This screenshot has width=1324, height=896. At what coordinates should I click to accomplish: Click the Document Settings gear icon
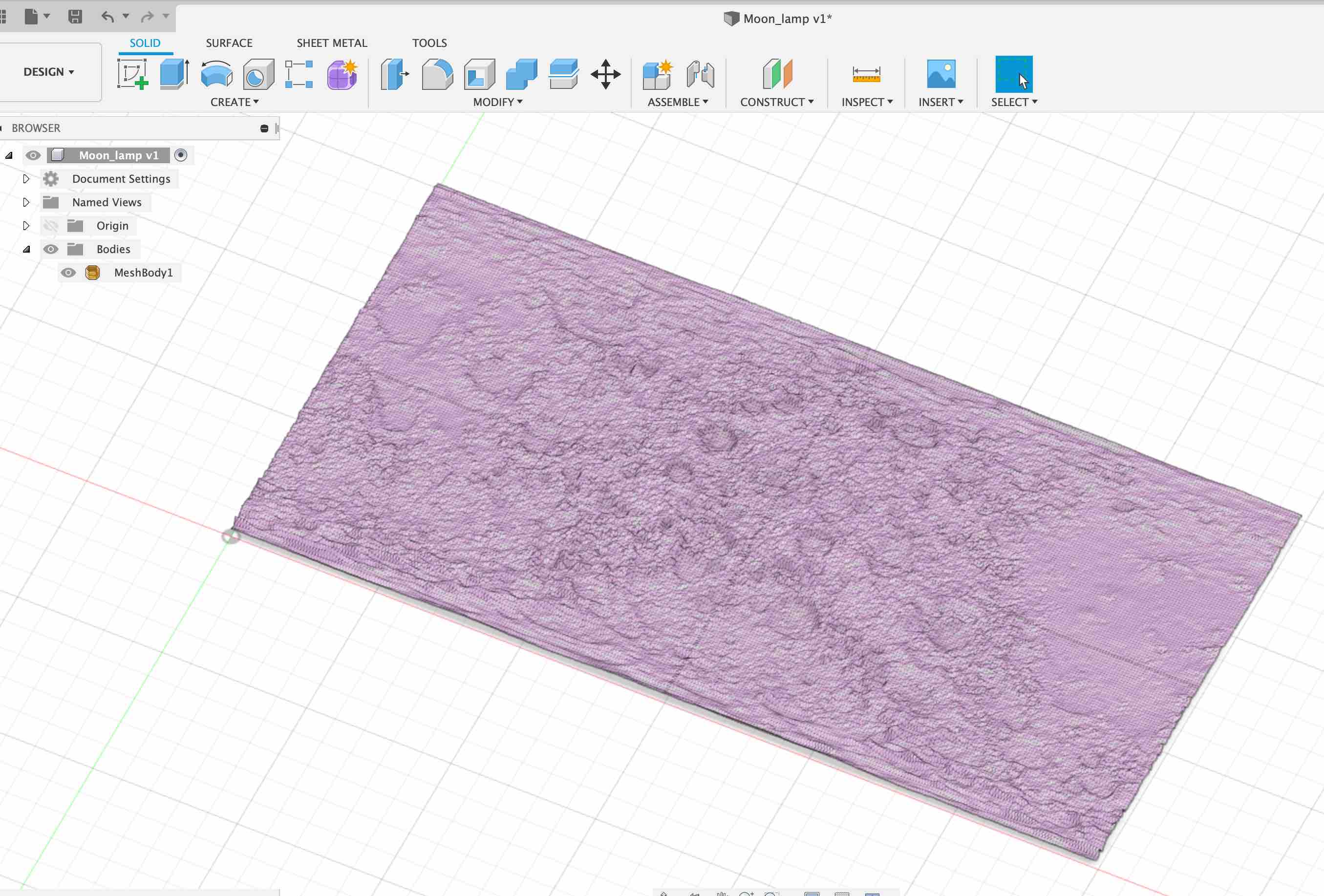point(51,179)
